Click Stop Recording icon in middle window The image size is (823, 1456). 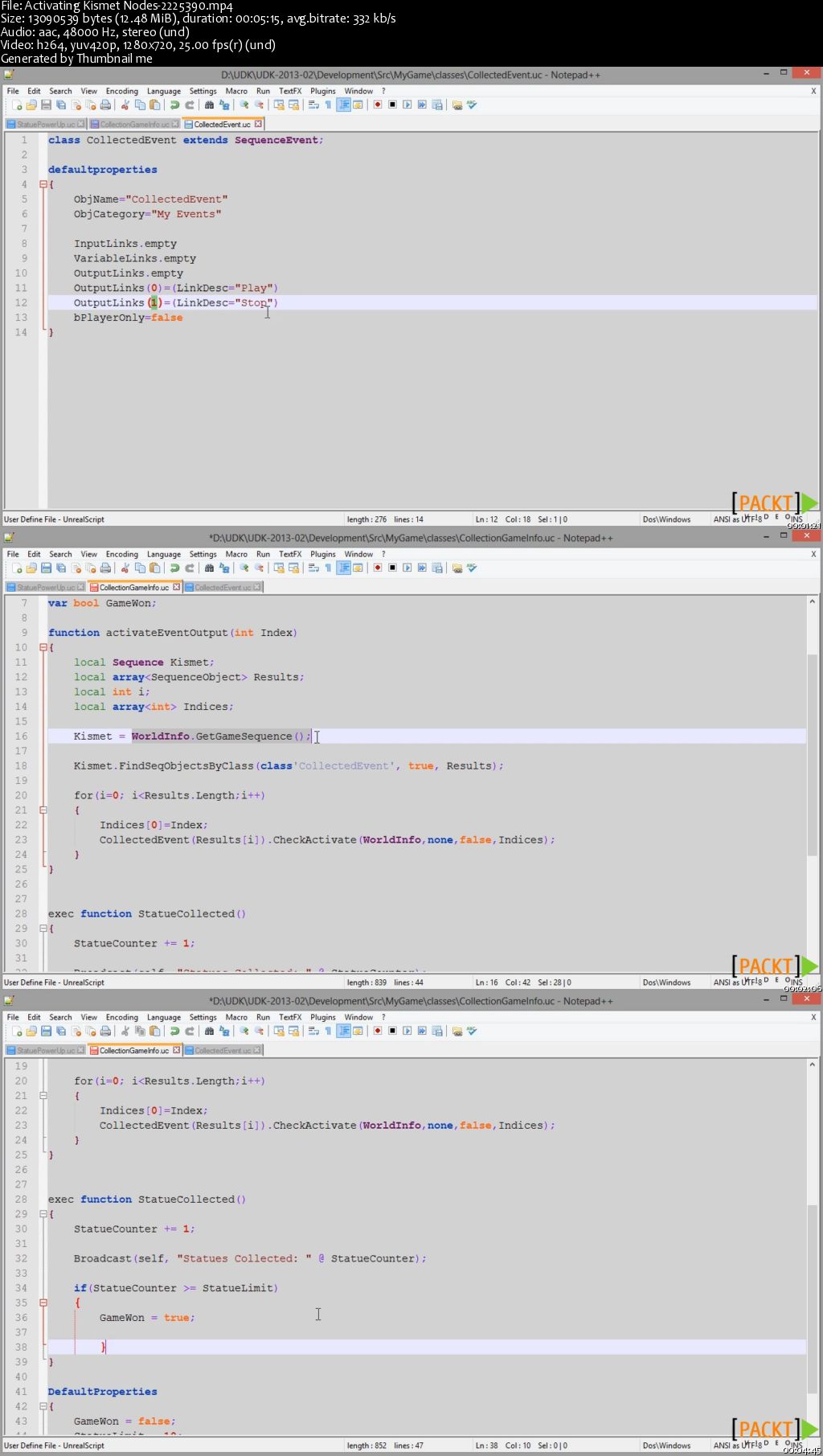[392, 568]
